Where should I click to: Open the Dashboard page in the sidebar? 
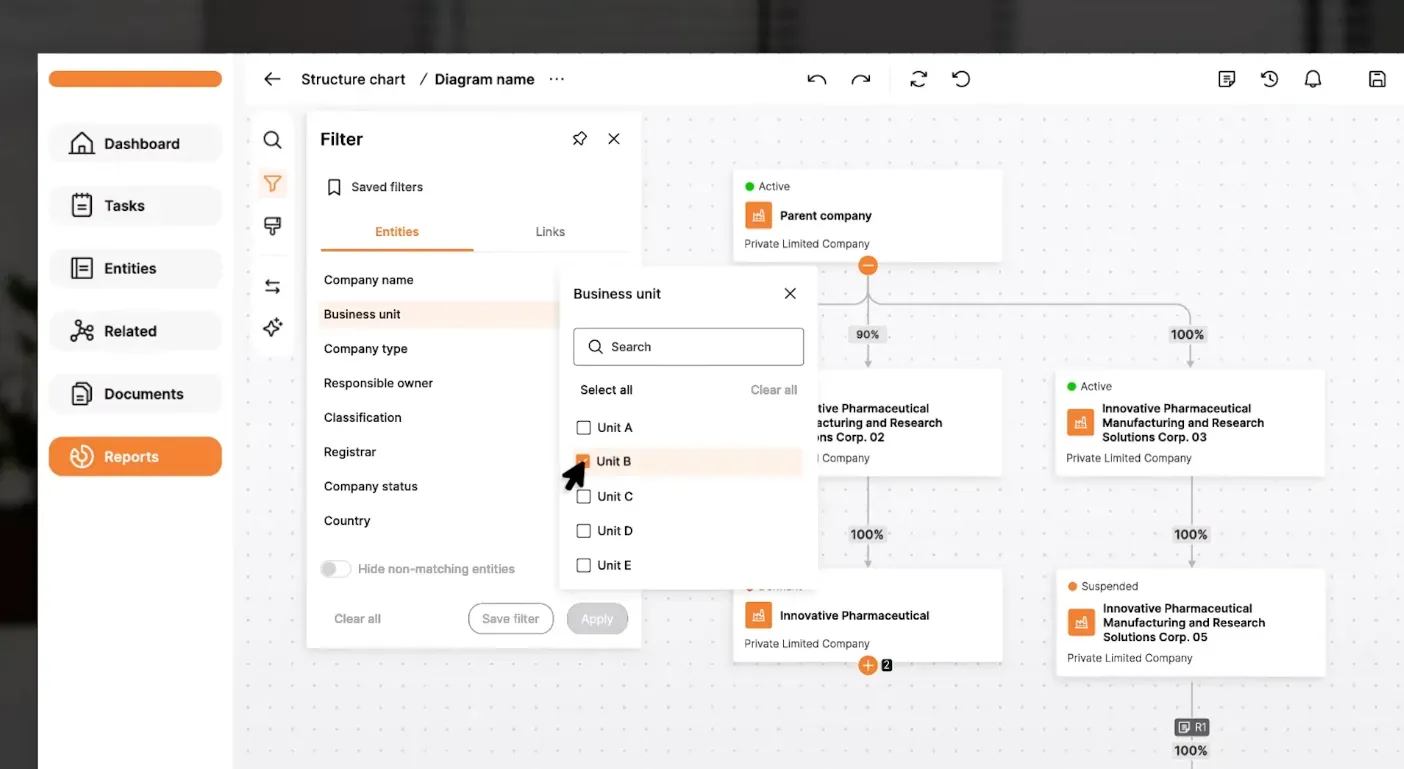tap(135, 144)
